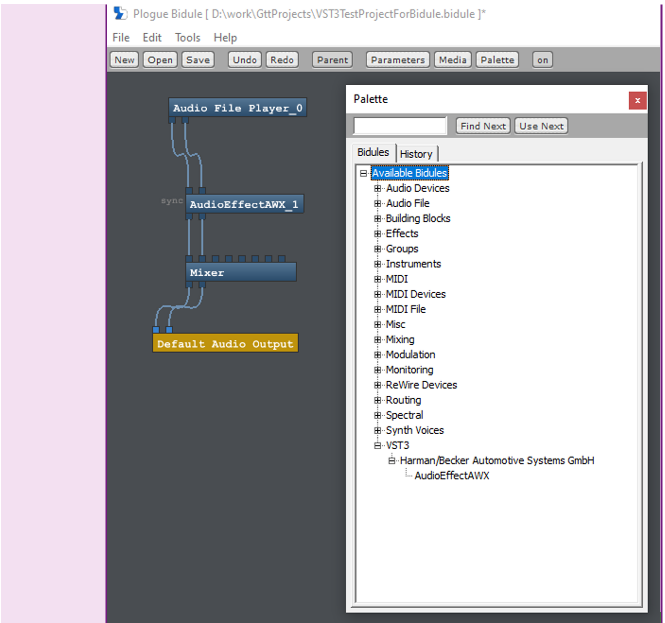Select Harman/Becker Automotive Systems GmbH label
Screen dimensions: 665x623
(x=497, y=461)
